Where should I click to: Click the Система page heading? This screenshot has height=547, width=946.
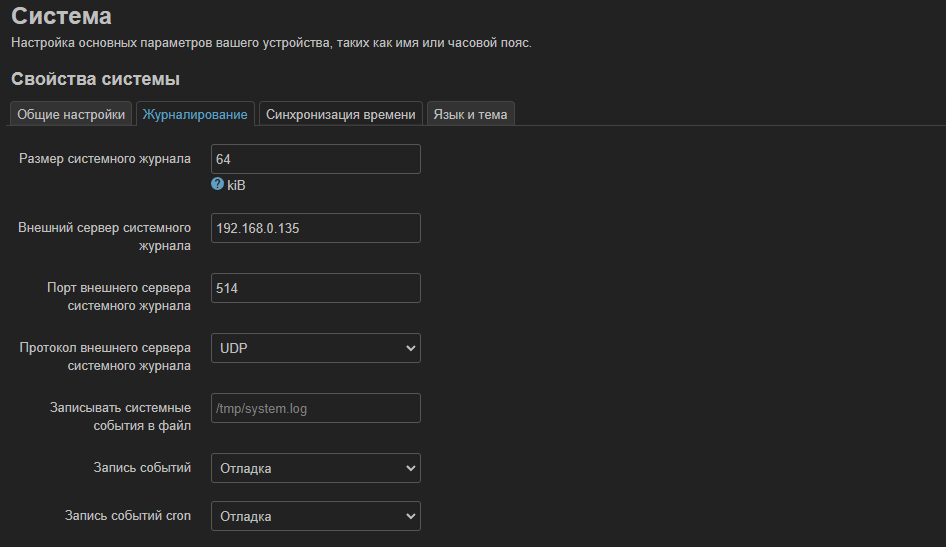(62, 16)
